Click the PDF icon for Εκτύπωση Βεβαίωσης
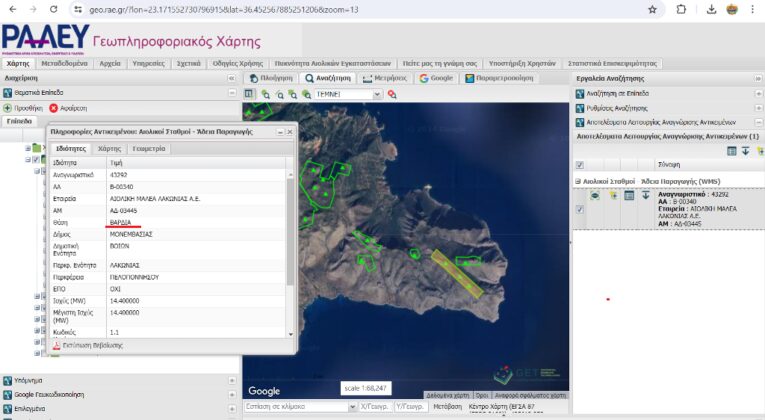The height and width of the screenshot is (420, 765). tap(57, 345)
